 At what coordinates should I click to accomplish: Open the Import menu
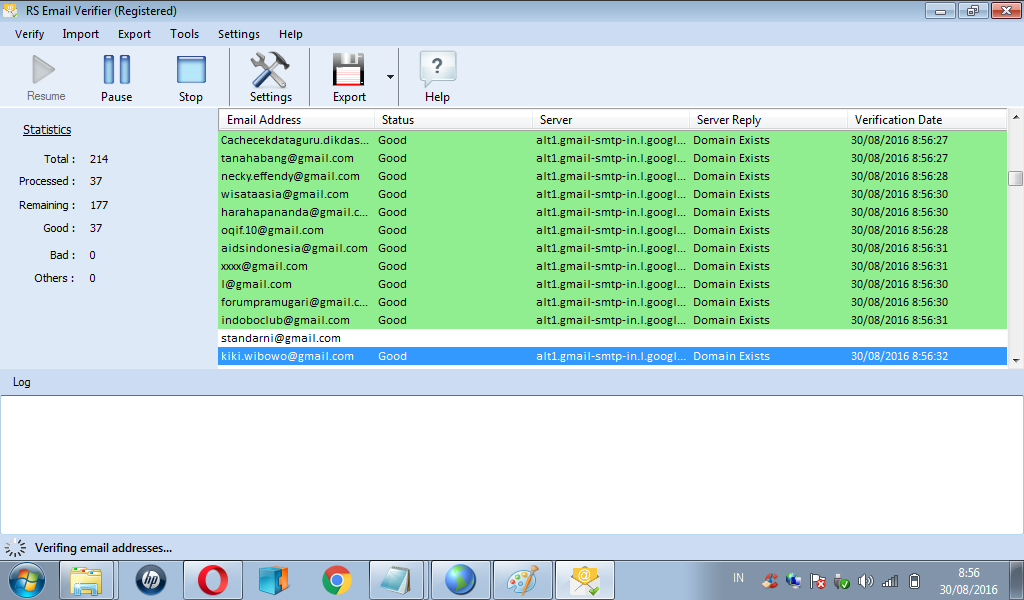(80, 34)
